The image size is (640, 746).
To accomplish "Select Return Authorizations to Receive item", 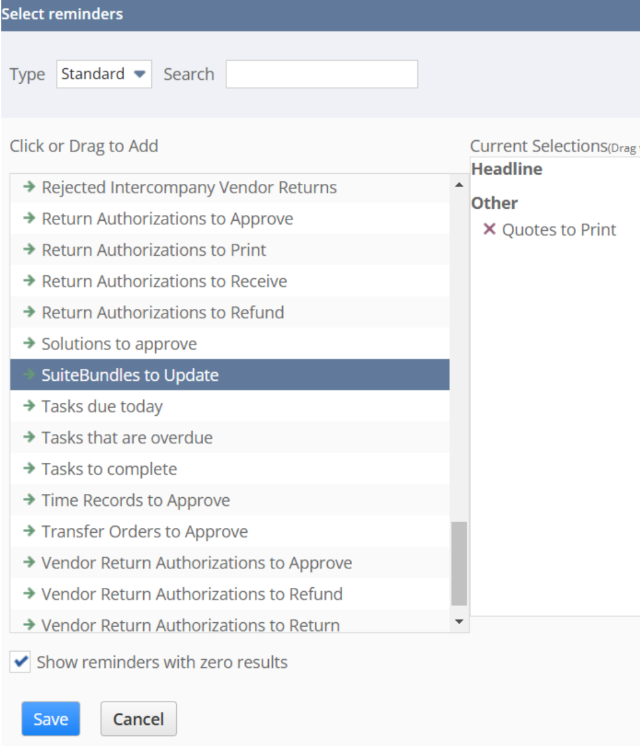I will click(x=163, y=282).
